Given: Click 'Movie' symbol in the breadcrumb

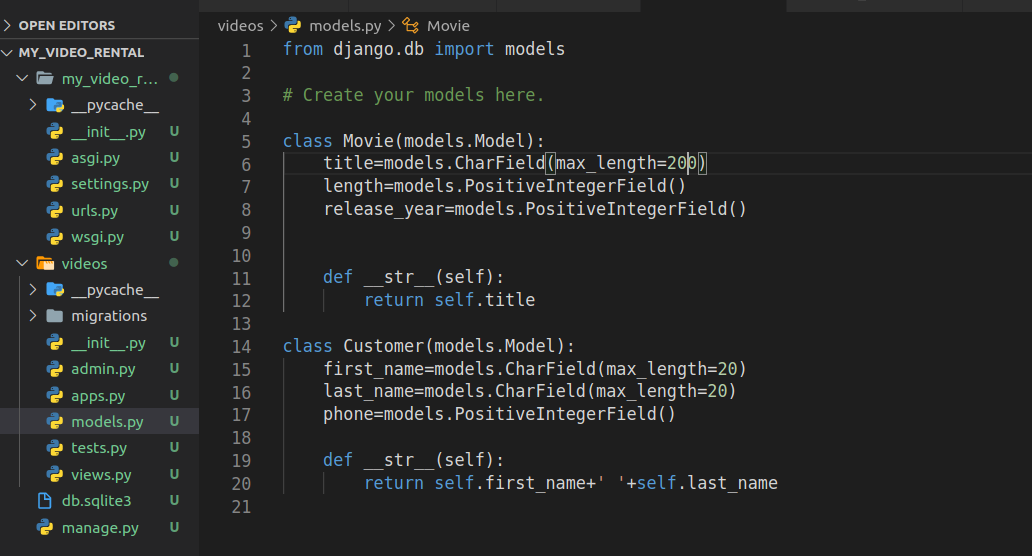Looking at the screenshot, I should [448, 26].
